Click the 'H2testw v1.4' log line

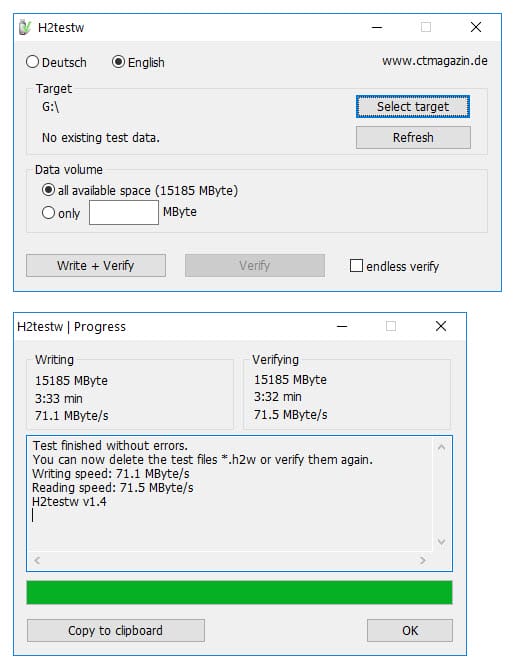[x=69, y=502]
